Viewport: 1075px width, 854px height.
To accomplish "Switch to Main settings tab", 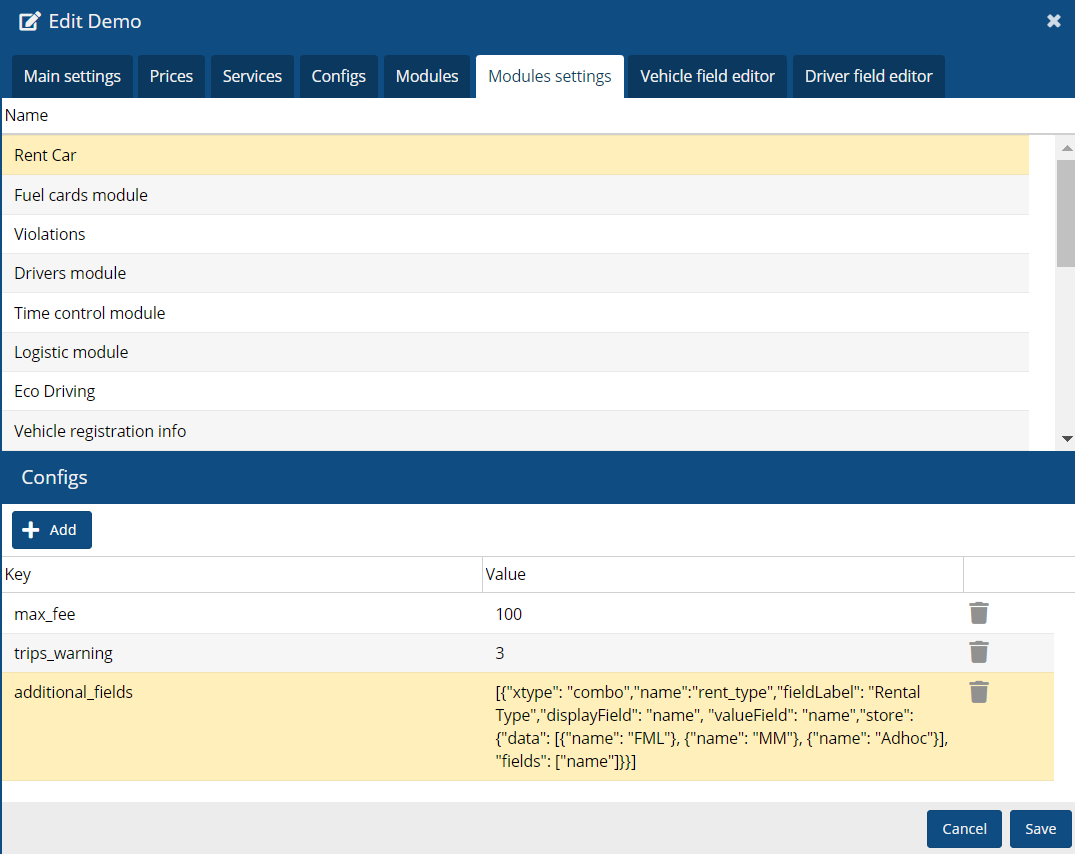I will [72, 77].
